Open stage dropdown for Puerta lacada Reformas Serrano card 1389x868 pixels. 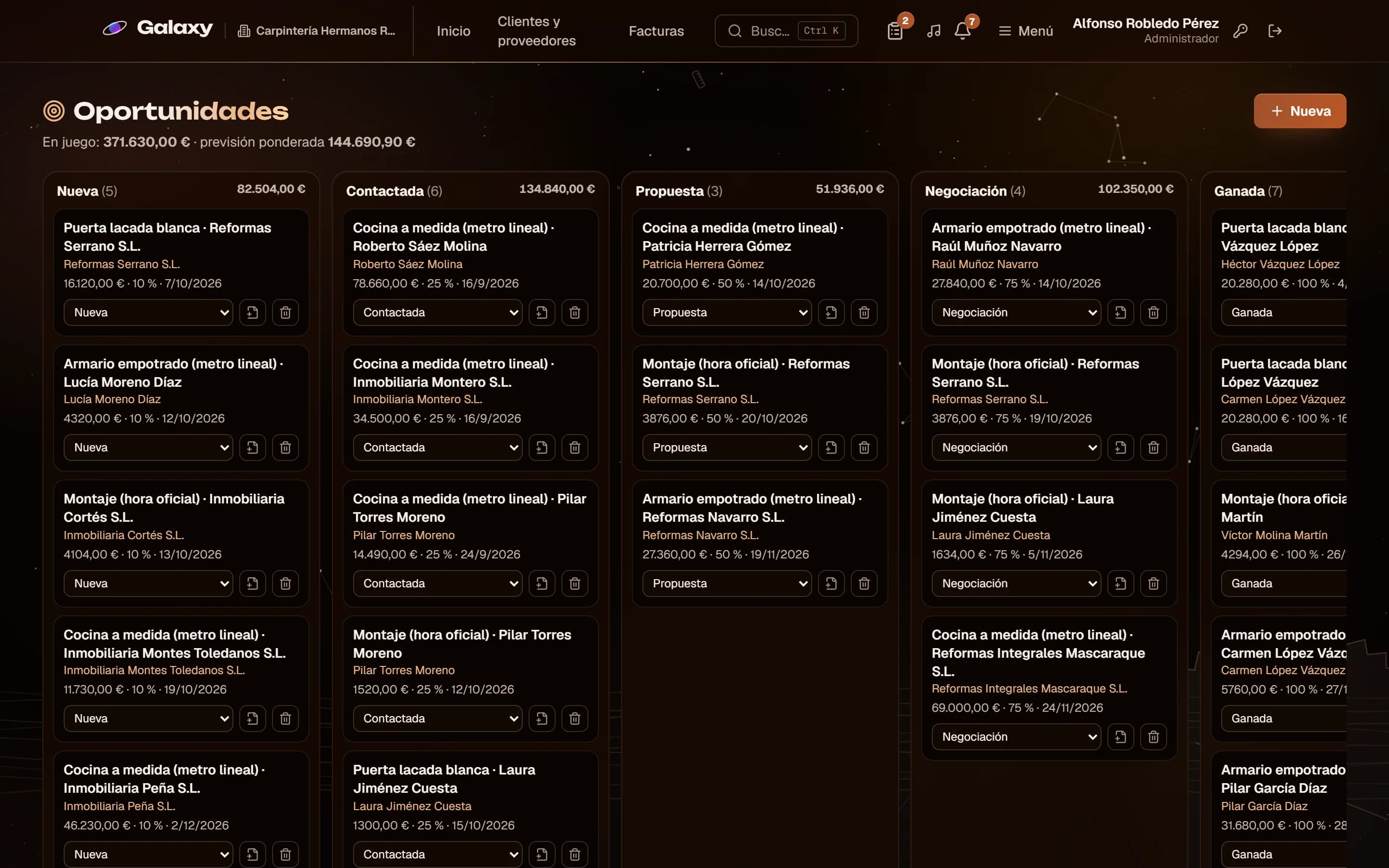149,312
